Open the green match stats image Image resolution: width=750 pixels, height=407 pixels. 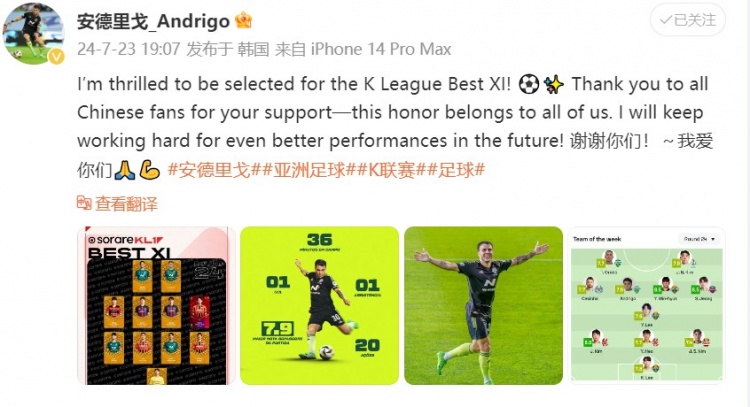320,306
